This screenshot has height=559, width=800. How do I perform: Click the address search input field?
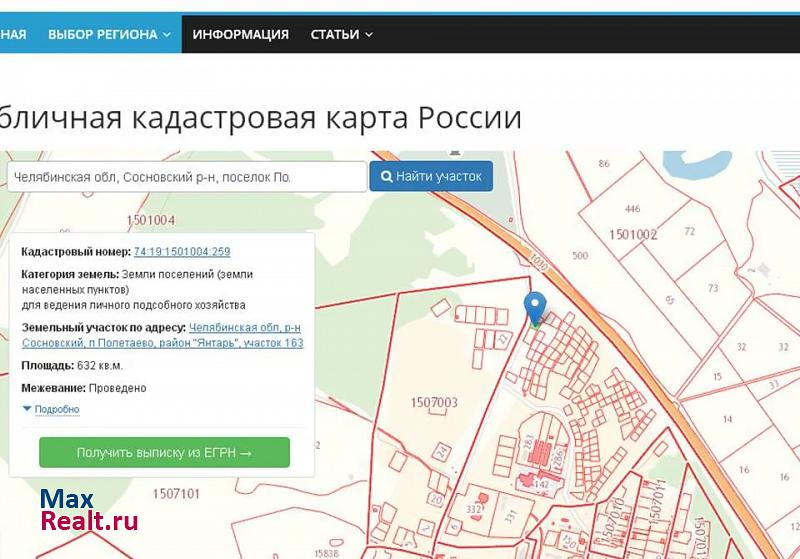tap(186, 177)
